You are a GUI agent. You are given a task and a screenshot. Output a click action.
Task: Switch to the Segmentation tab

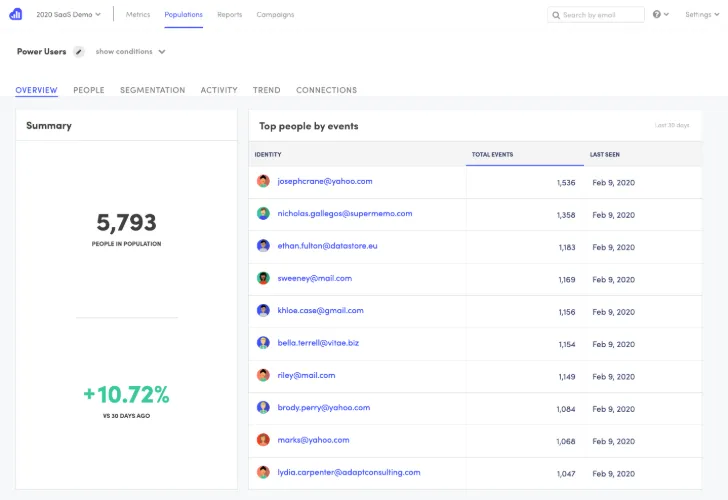click(152, 90)
